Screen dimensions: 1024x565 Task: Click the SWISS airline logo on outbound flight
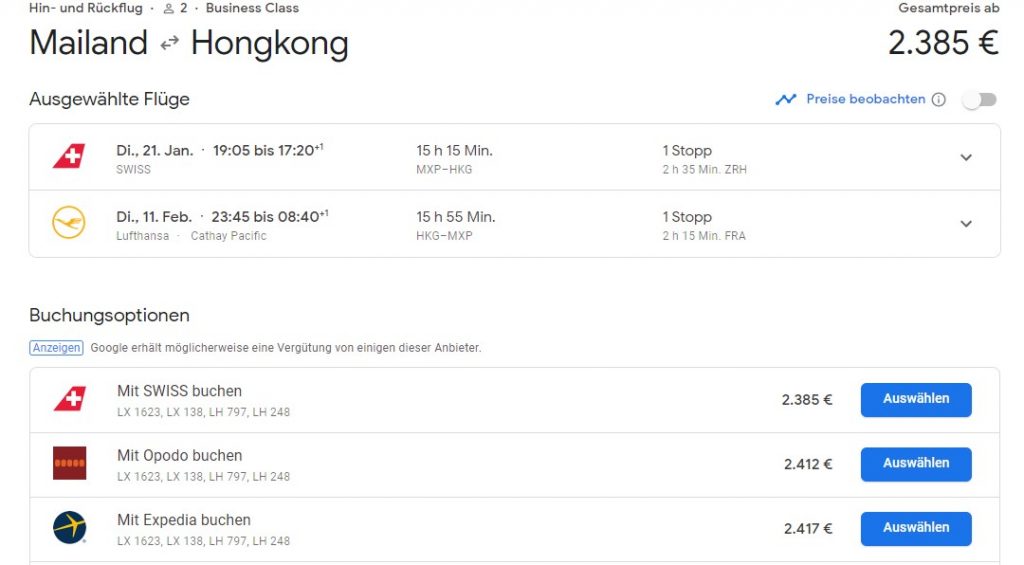point(69,157)
